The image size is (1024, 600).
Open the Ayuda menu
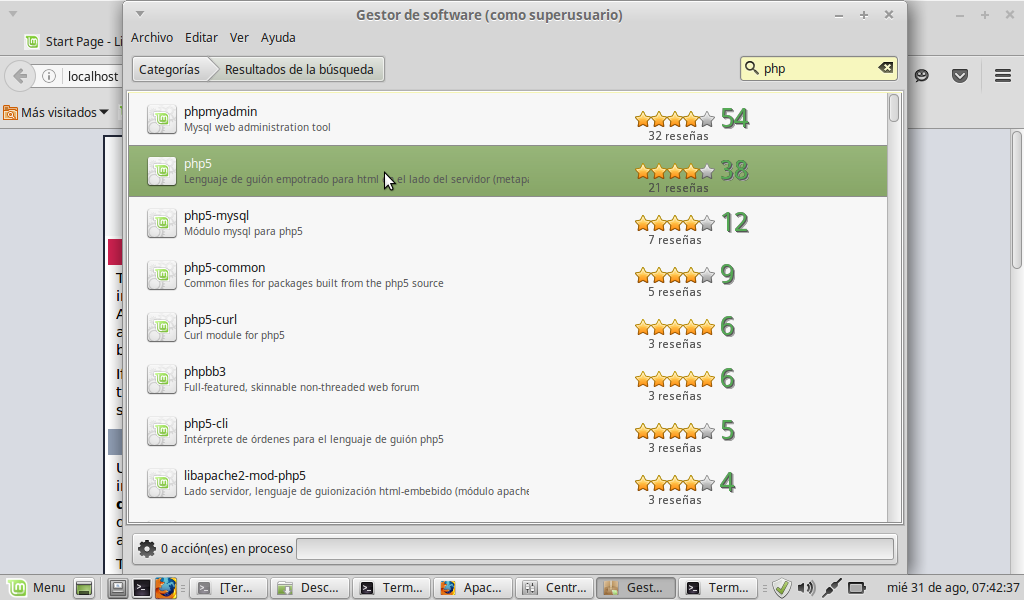[x=278, y=37]
